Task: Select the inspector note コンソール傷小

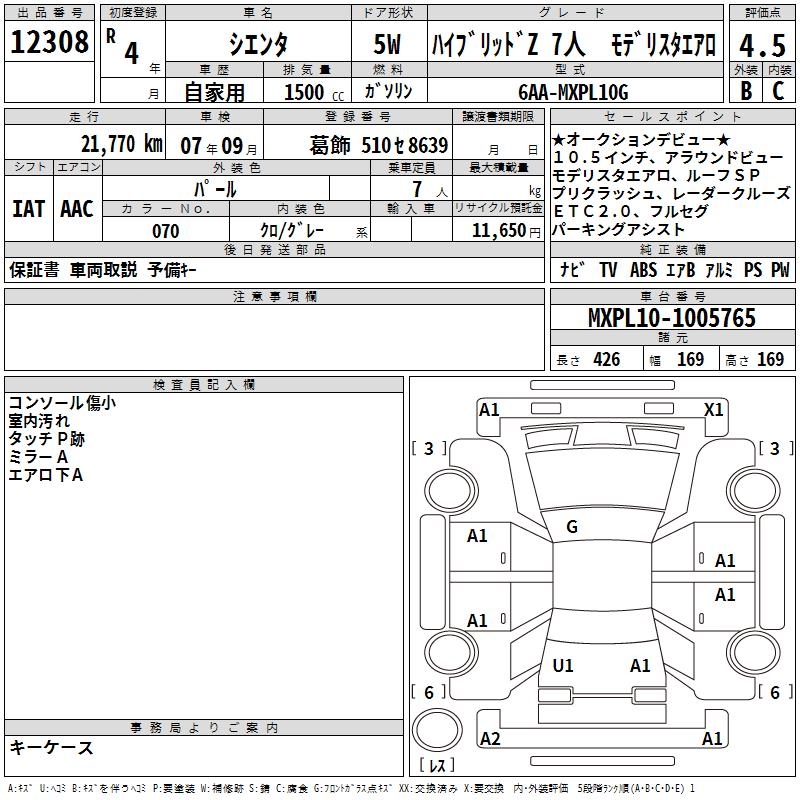Action: 62,403
